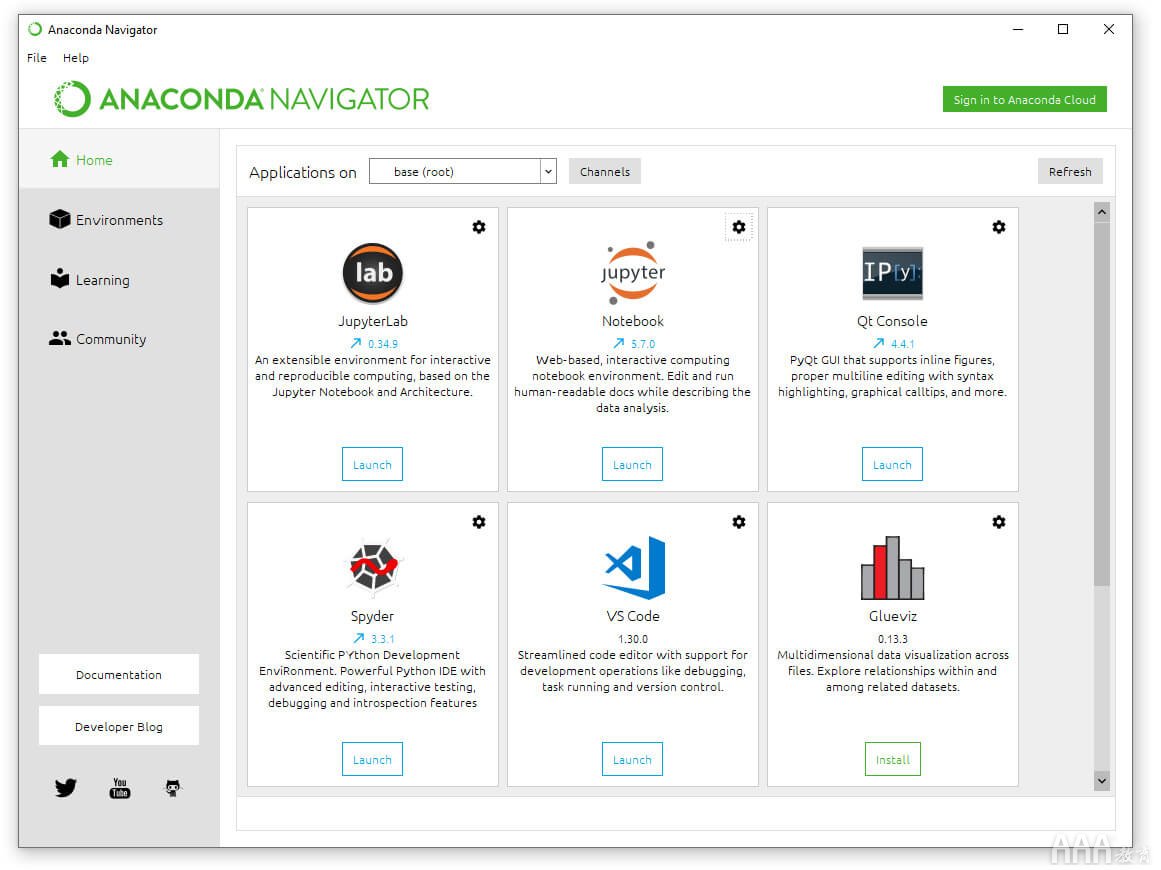1161x870 pixels.
Task: Click the Jupyter Notebook logo
Action: [x=633, y=272]
